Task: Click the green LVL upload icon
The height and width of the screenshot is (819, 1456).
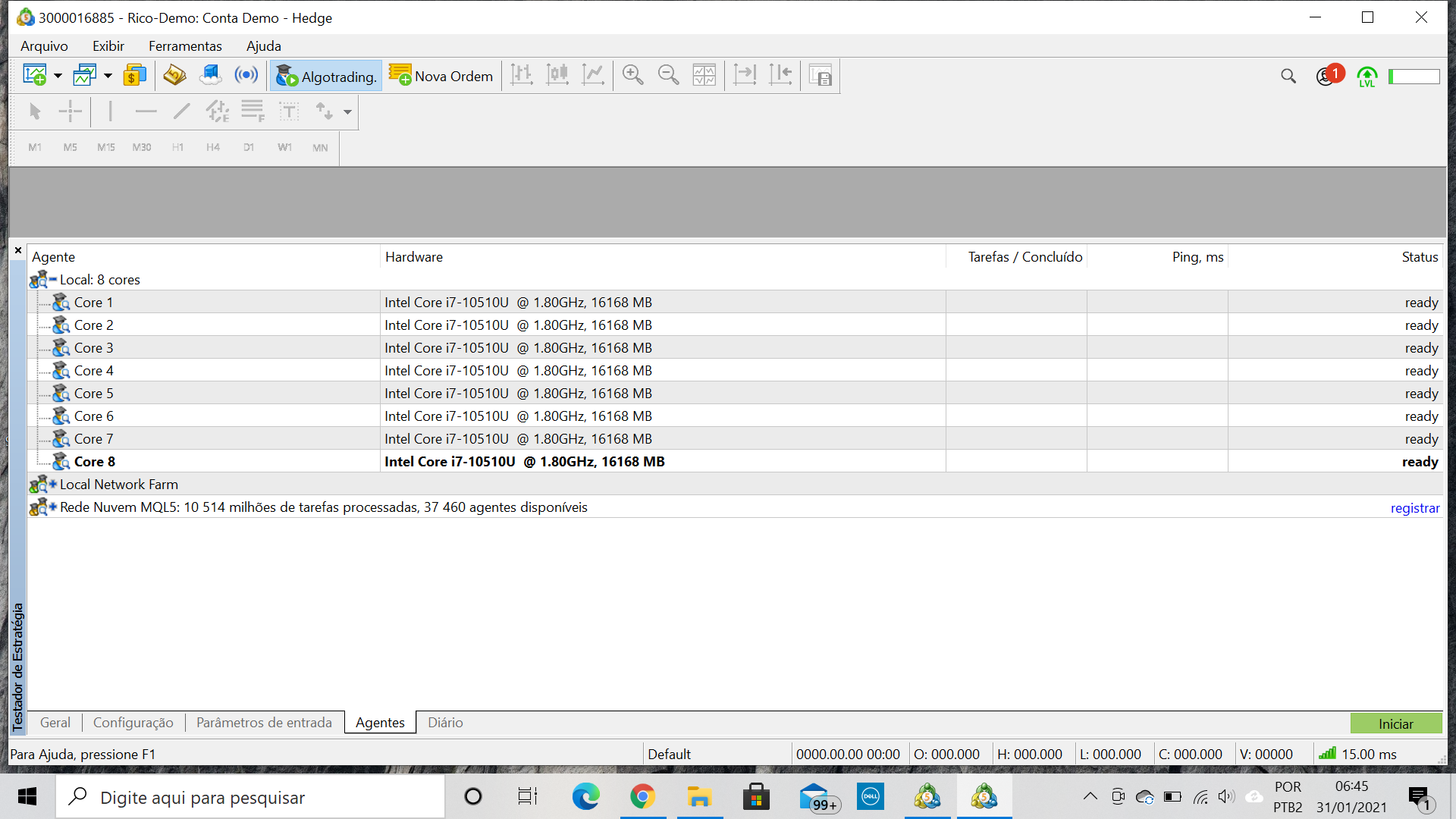Action: pyautogui.click(x=1367, y=76)
